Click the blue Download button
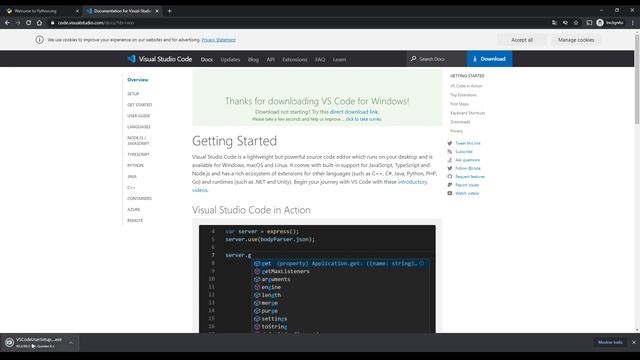 pyautogui.click(x=489, y=59)
